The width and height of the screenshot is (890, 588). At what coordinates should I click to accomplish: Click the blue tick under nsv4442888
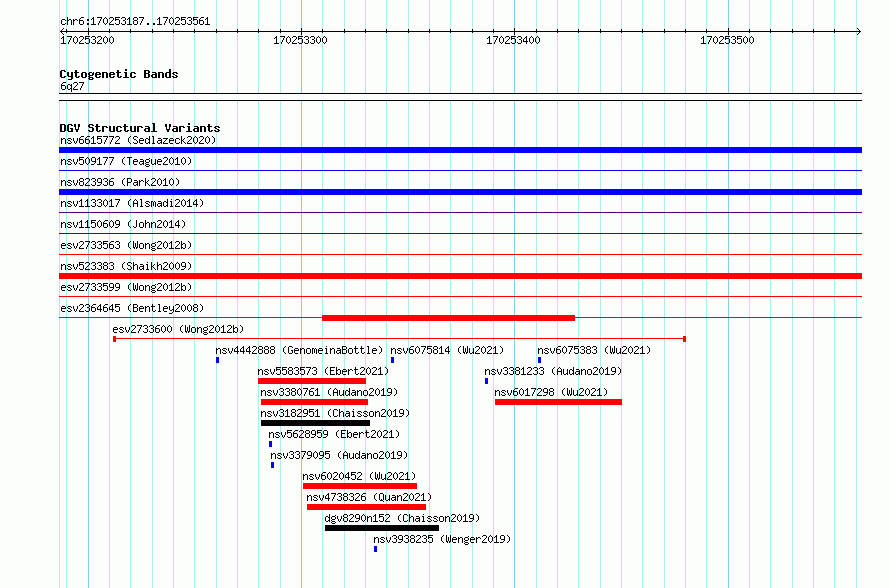pyautogui.click(x=217, y=360)
